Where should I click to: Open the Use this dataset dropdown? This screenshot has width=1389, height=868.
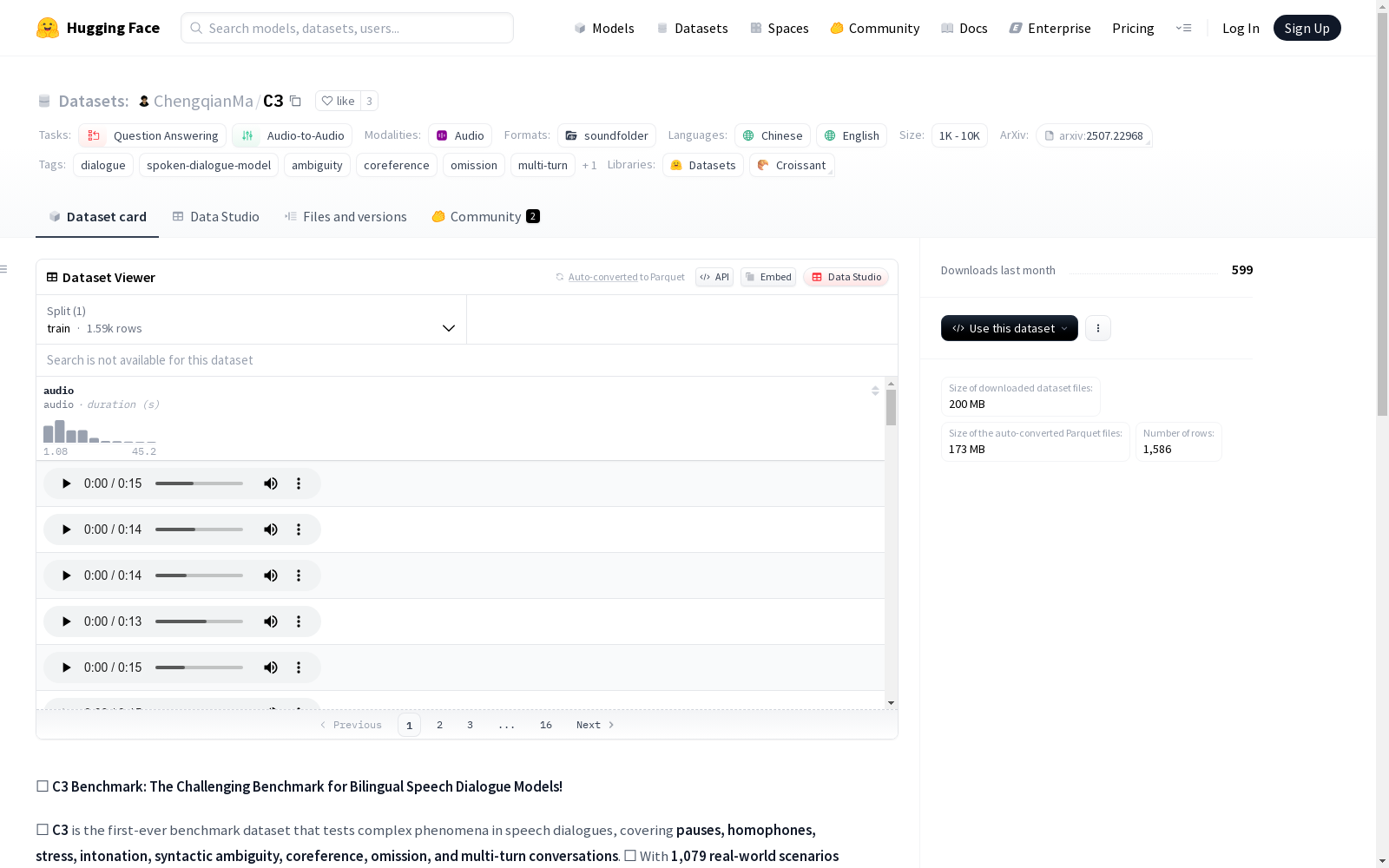[x=1010, y=328]
